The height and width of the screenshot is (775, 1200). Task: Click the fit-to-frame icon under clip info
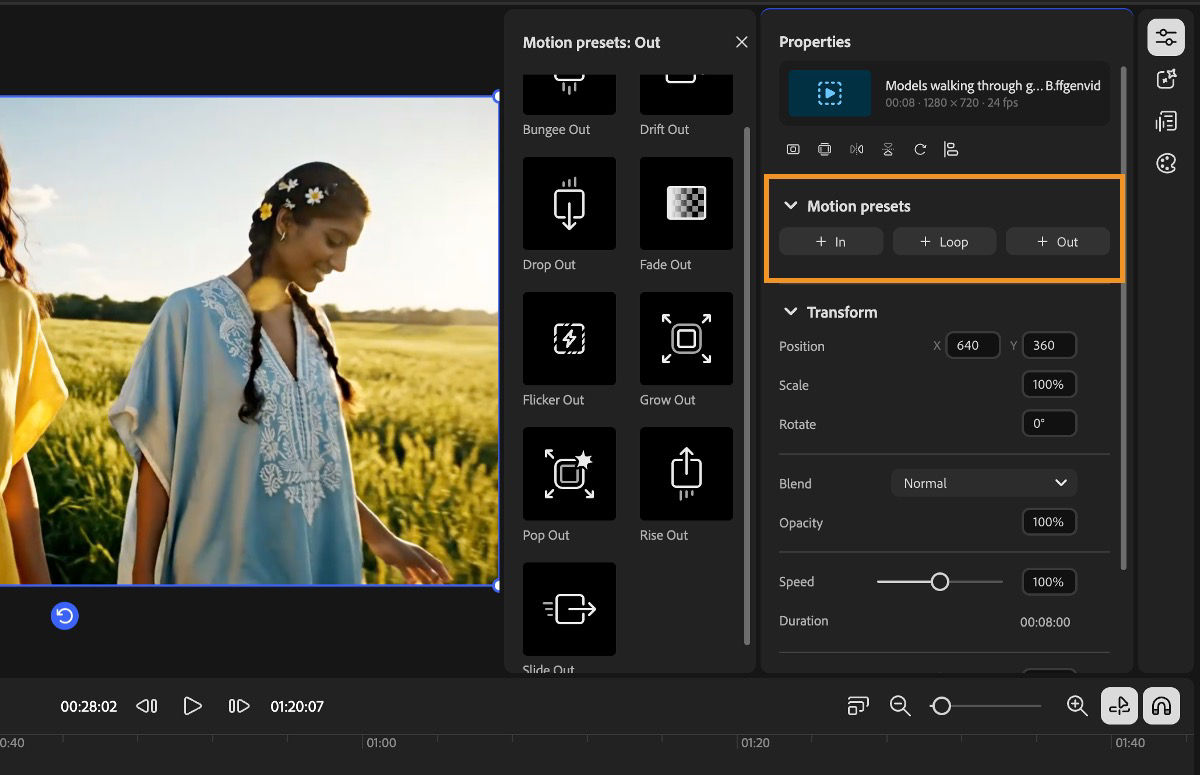(x=793, y=149)
